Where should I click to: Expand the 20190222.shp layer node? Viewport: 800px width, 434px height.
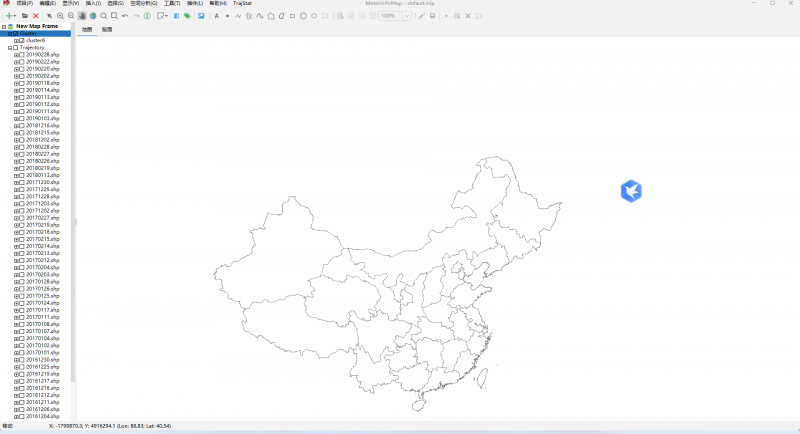[x=15, y=61]
